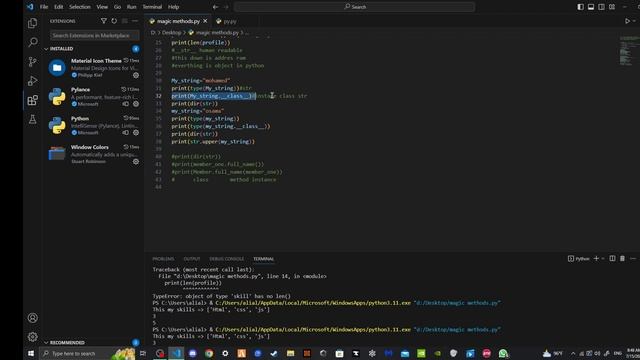Open Chrome from the taskbar
The width and height of the screenshot is (640, 360).
[x=209, y=353]
